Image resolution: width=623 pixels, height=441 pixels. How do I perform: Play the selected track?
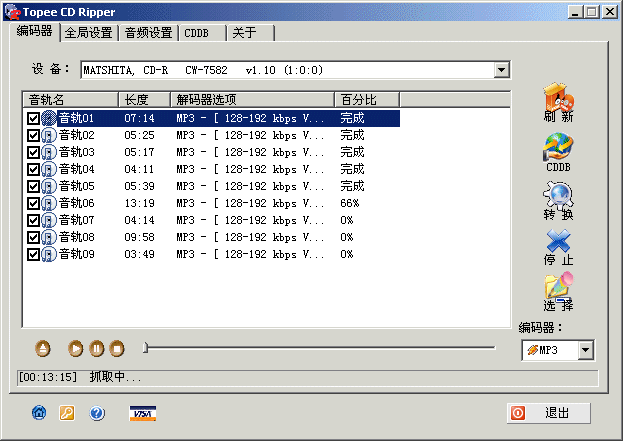coord(75,349)
